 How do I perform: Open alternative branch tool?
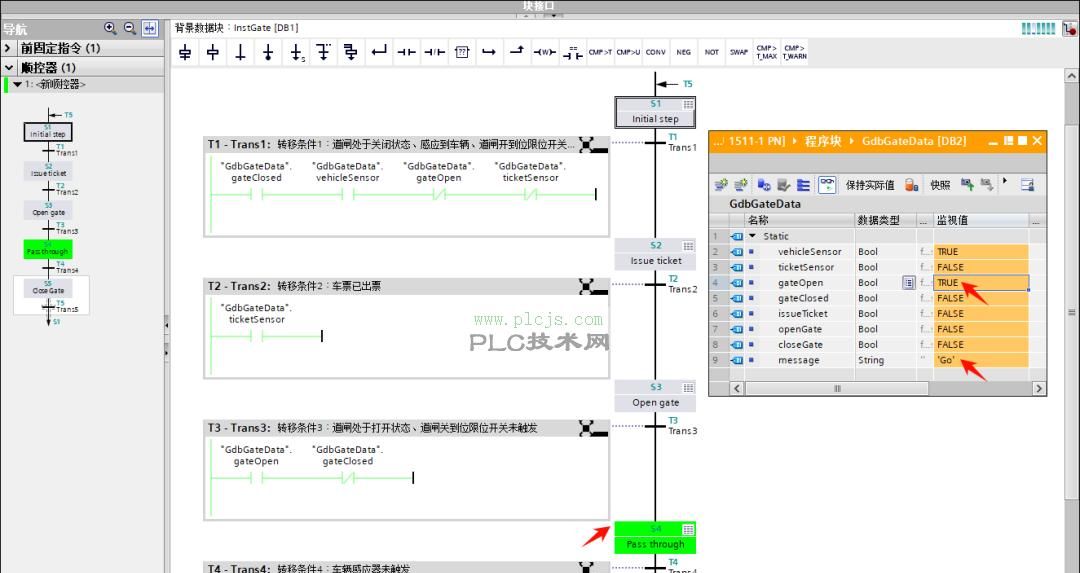(324, 52)
